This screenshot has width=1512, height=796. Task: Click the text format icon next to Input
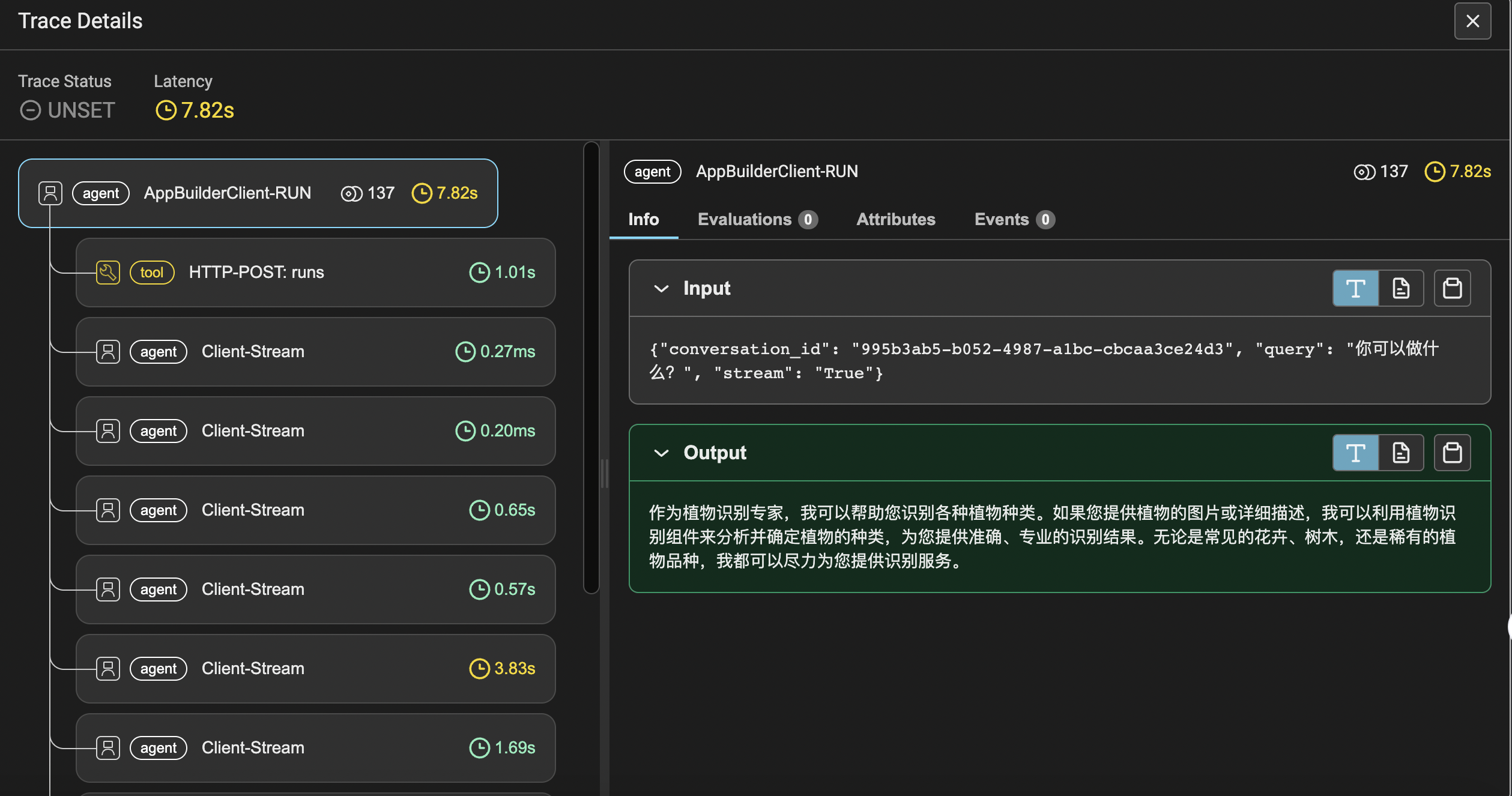1356,287
